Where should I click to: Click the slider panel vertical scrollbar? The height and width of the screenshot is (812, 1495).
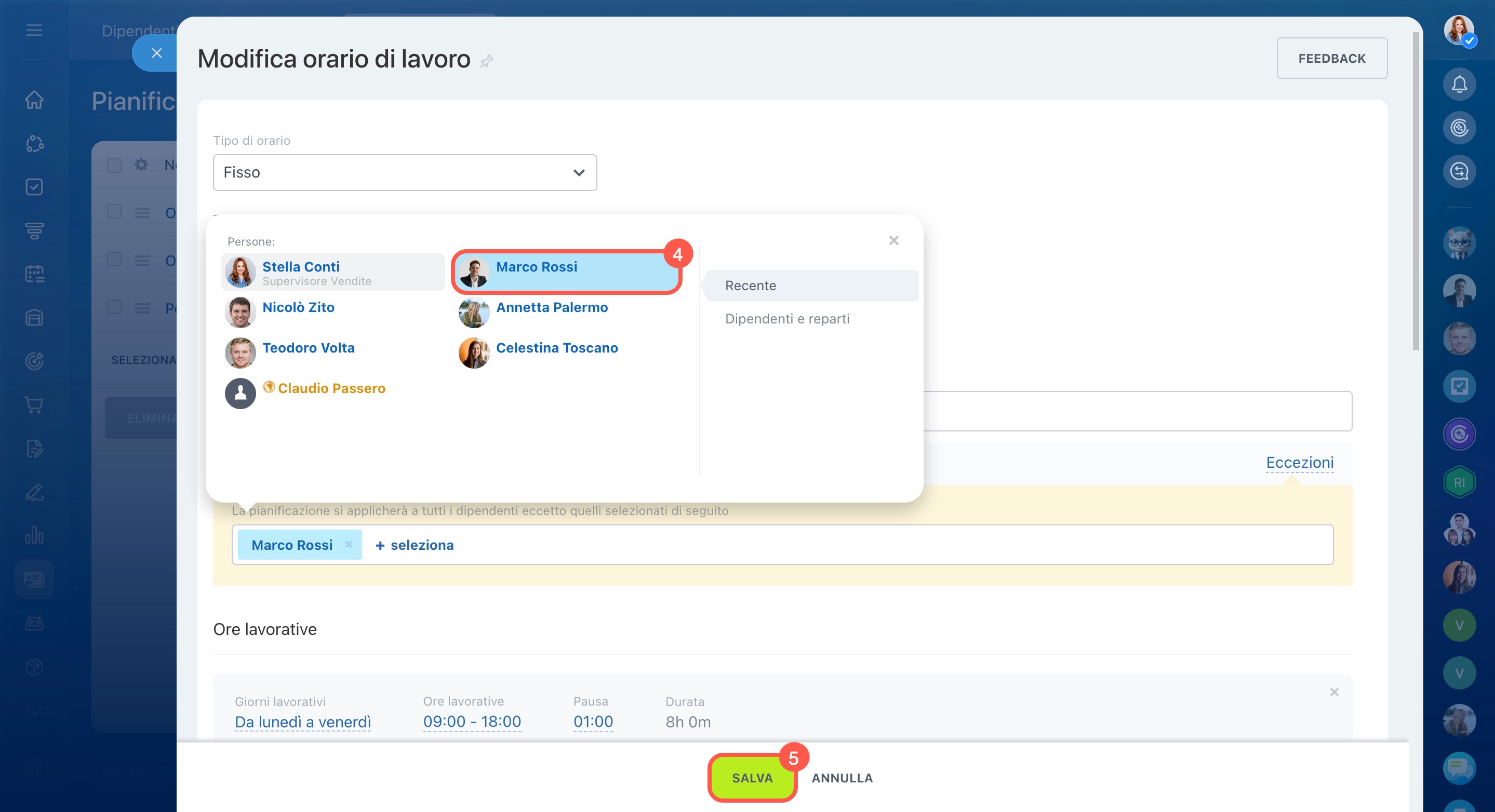[1415, 192]
